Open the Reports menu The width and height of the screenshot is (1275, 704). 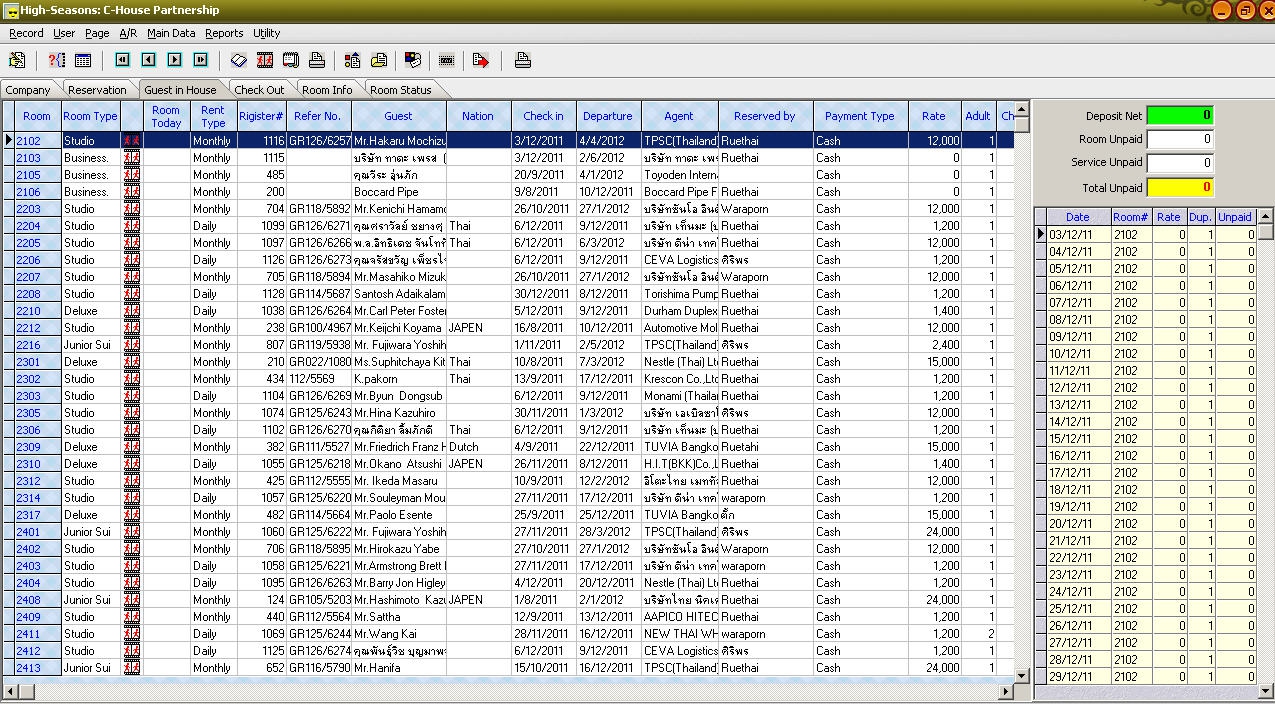pyautogui.click(x=224, y=33)
